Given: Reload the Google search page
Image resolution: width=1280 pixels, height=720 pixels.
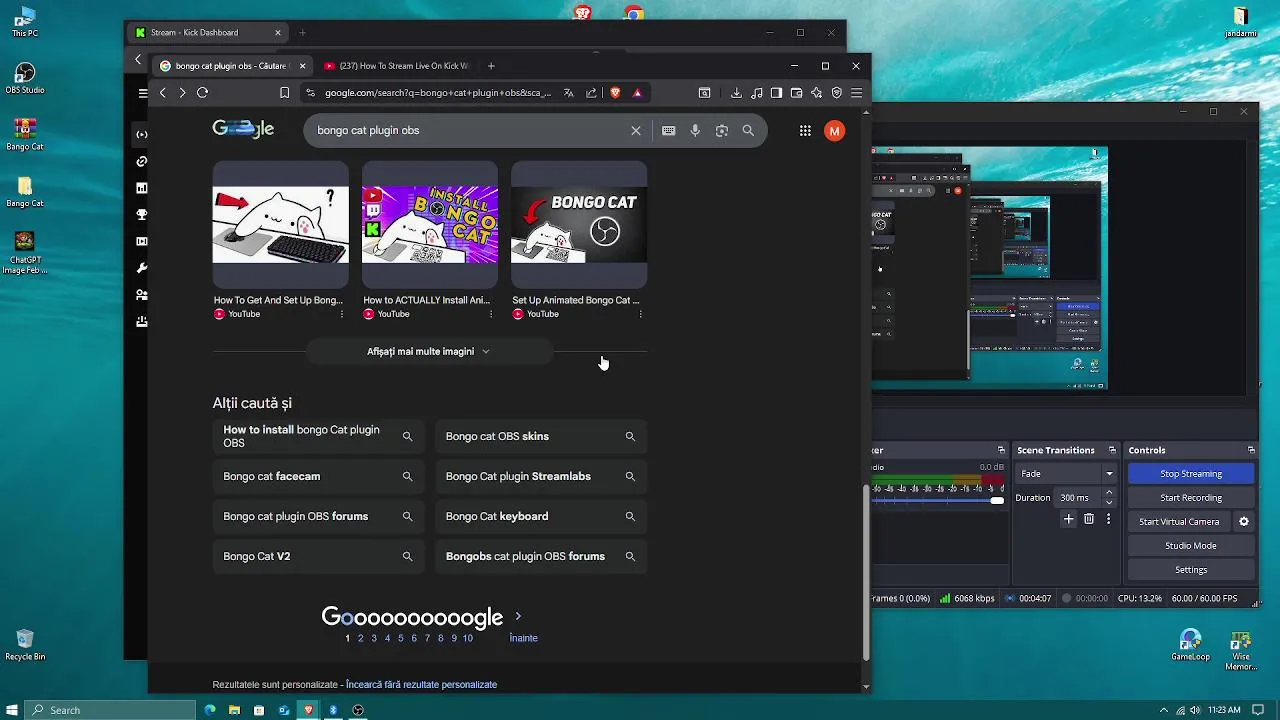Looking at the screenshot, I should coord(202,93).
